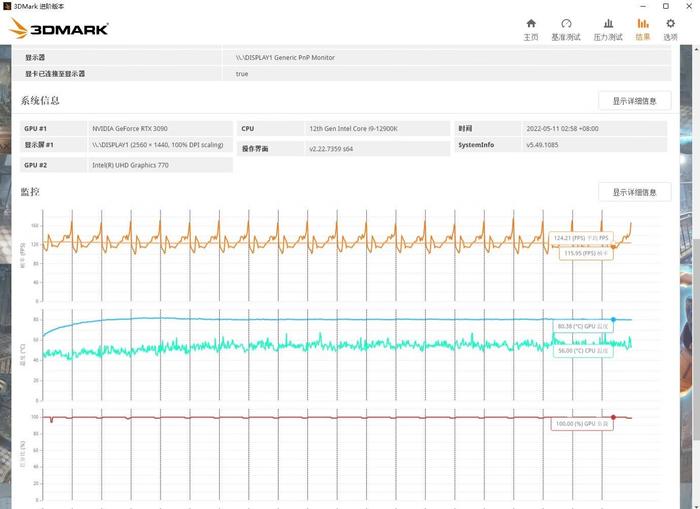Image resolution: width=700 pixels, height=509 pixels.
Task: Minimize the 3DMark window
Action: 643,6
